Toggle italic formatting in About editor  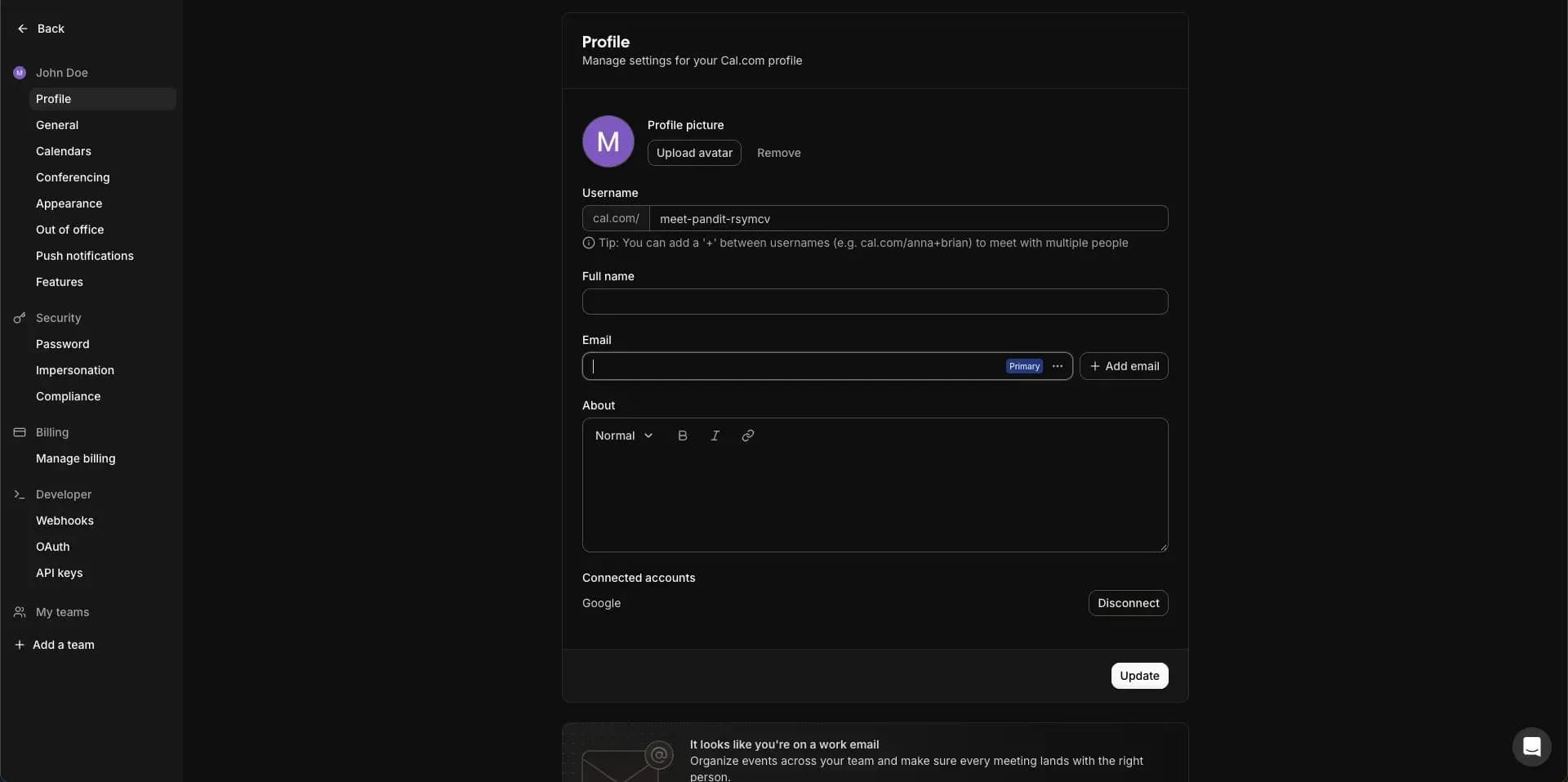tap(715, 436)
